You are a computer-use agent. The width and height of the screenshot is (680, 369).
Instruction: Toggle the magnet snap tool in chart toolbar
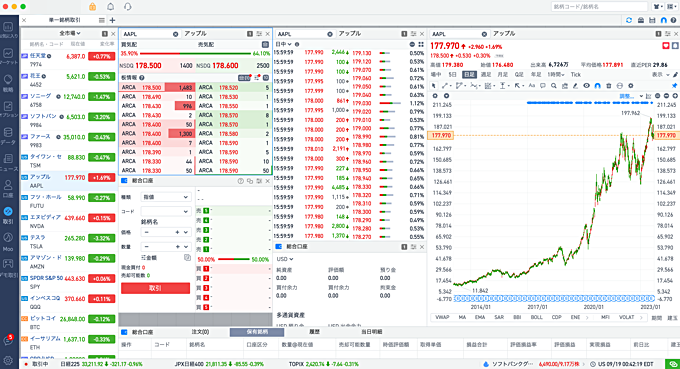(598, 86)
